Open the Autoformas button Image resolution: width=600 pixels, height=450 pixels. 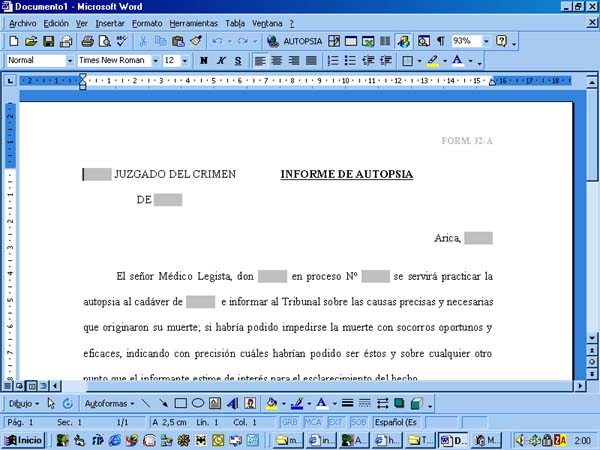pos(108,403)
